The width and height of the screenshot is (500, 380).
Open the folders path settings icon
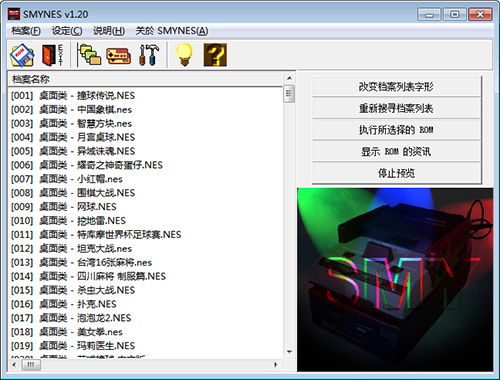(x=89, y=55)
